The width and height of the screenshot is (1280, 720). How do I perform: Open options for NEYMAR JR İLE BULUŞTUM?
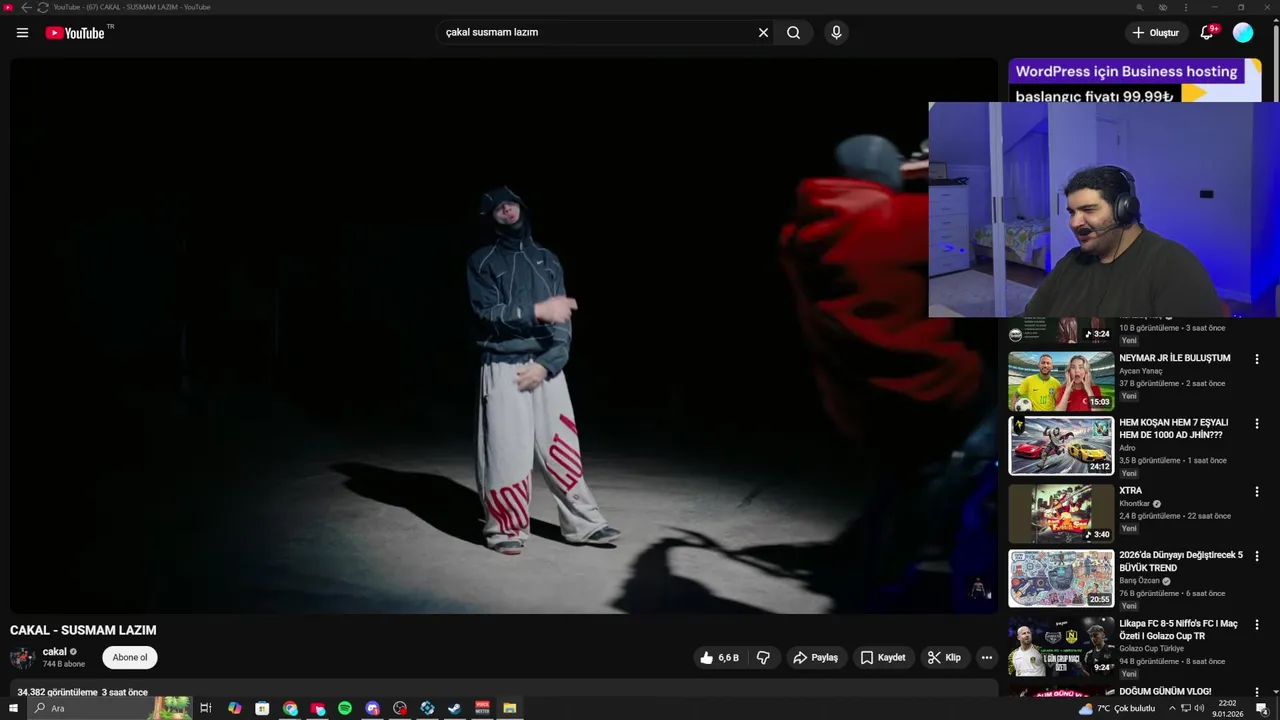click(x=1257, y=359)
